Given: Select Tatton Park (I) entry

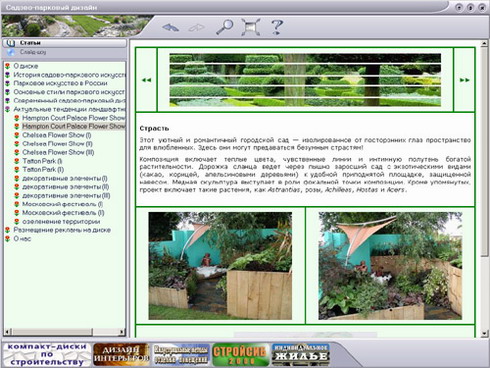Looking at the screenshot, I should coord(42,161).
